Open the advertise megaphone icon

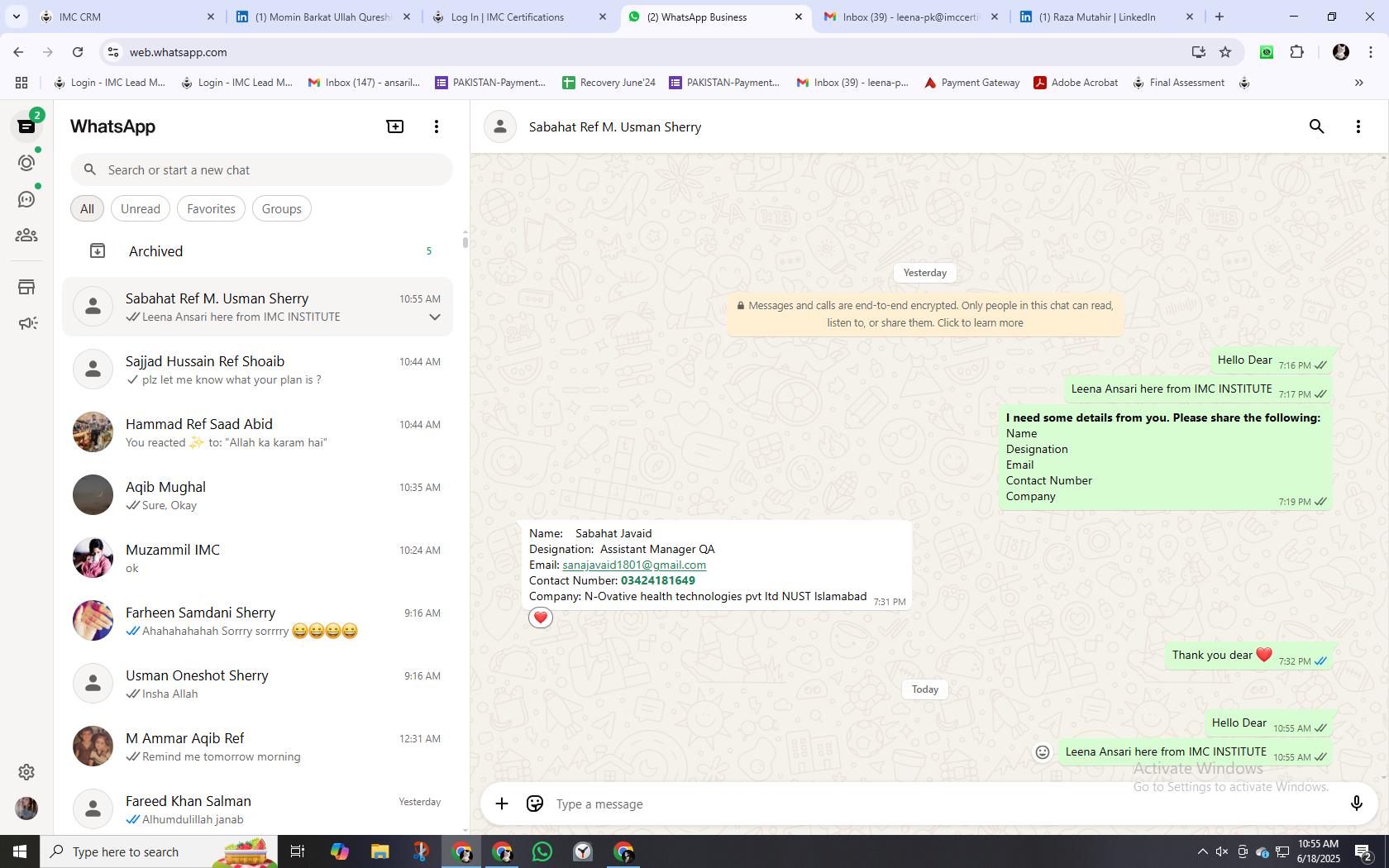26,323
